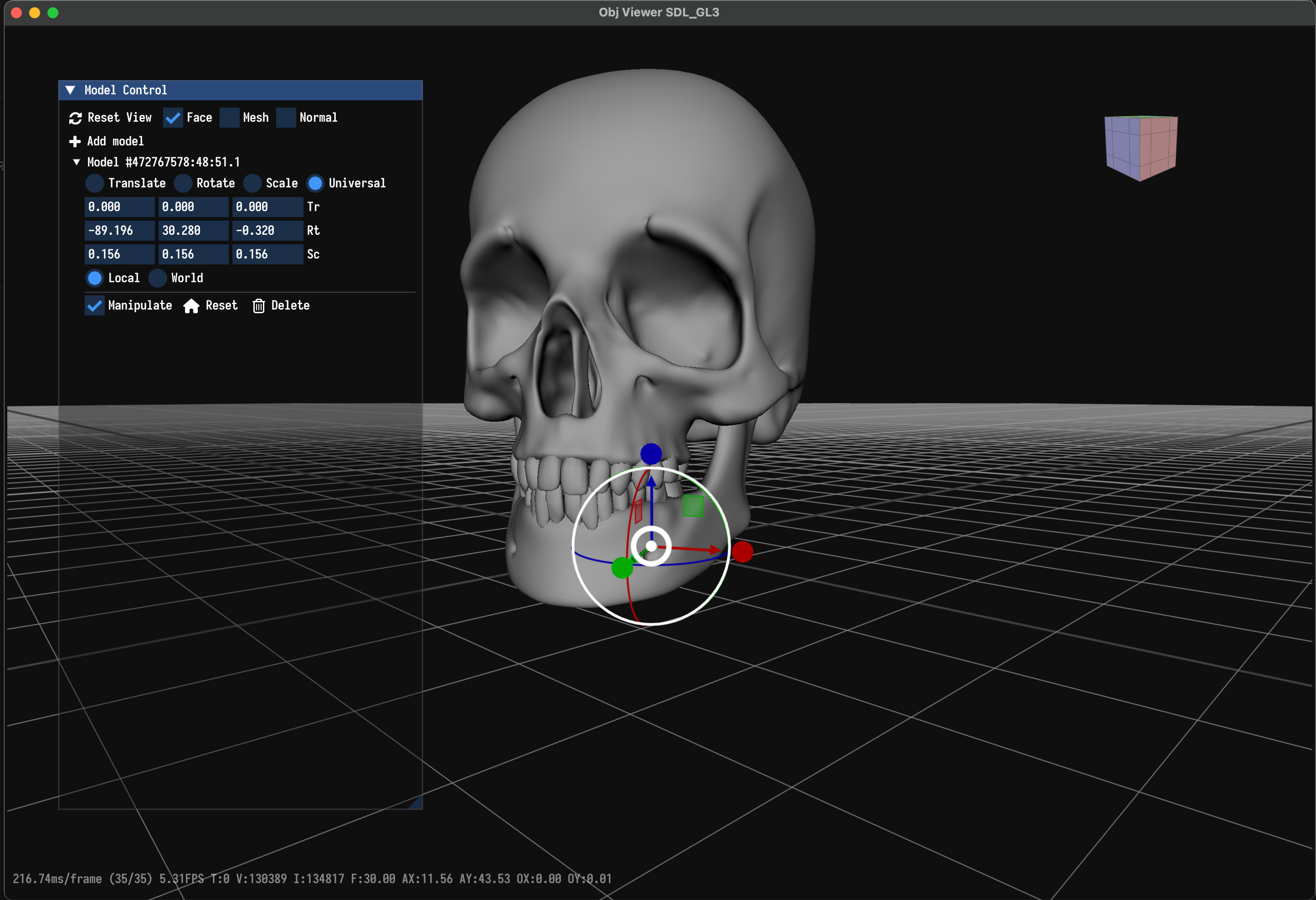The width and height of the screenshot is (1316, 900).
Task: Select the Scale radio button
Action: pos(252,183)
